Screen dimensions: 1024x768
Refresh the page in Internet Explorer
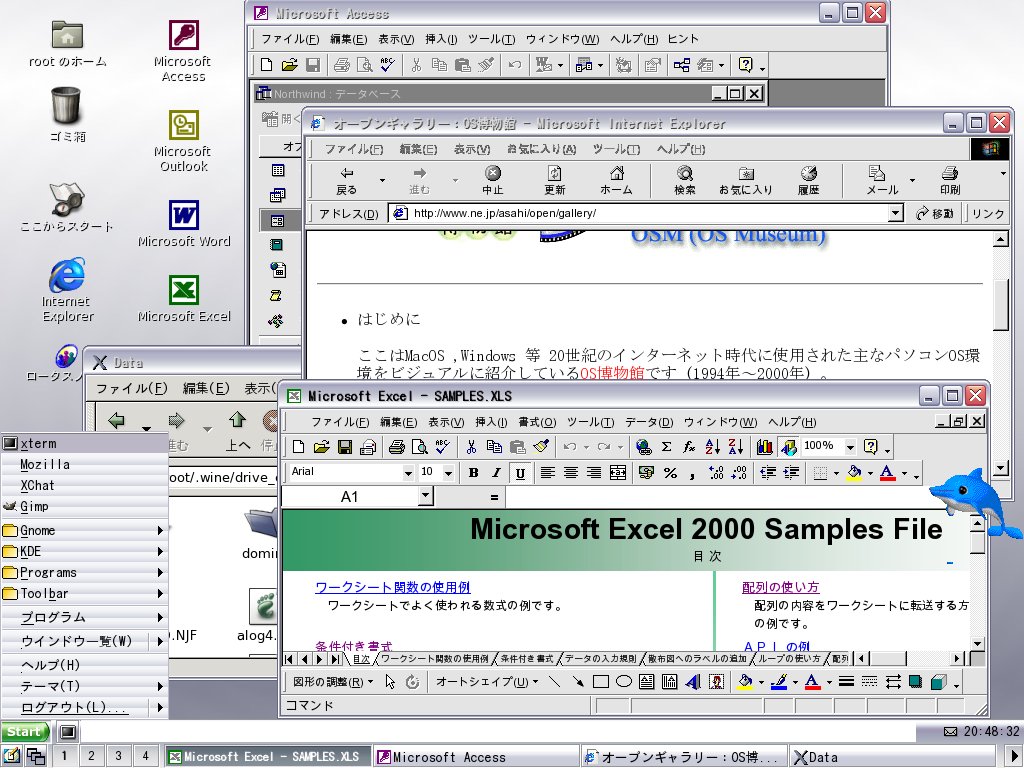(x=554, y=181)
